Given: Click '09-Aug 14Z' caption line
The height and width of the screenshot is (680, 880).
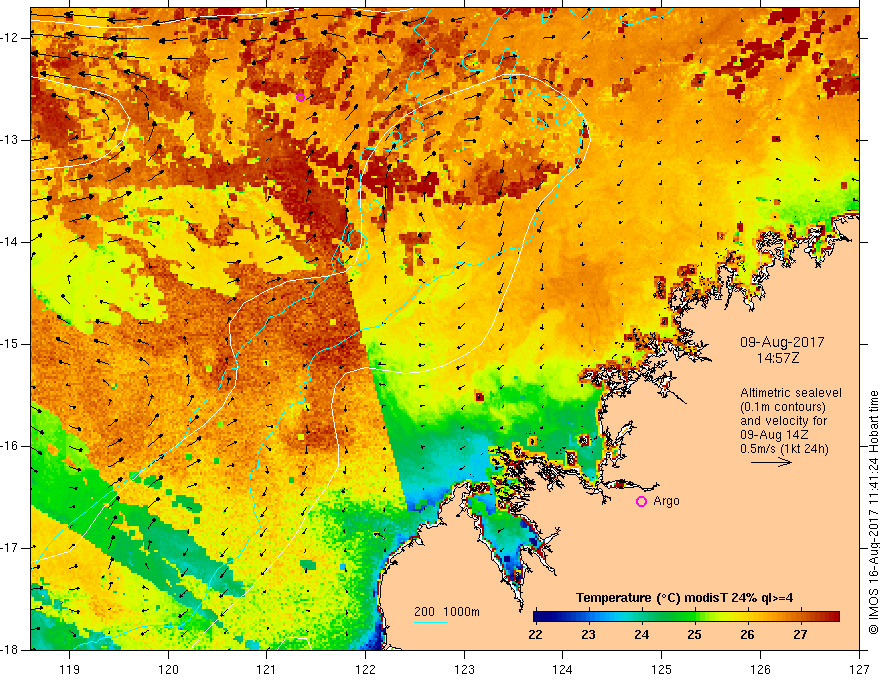Looking at the screenshot, I should click(x=776, y=435).
